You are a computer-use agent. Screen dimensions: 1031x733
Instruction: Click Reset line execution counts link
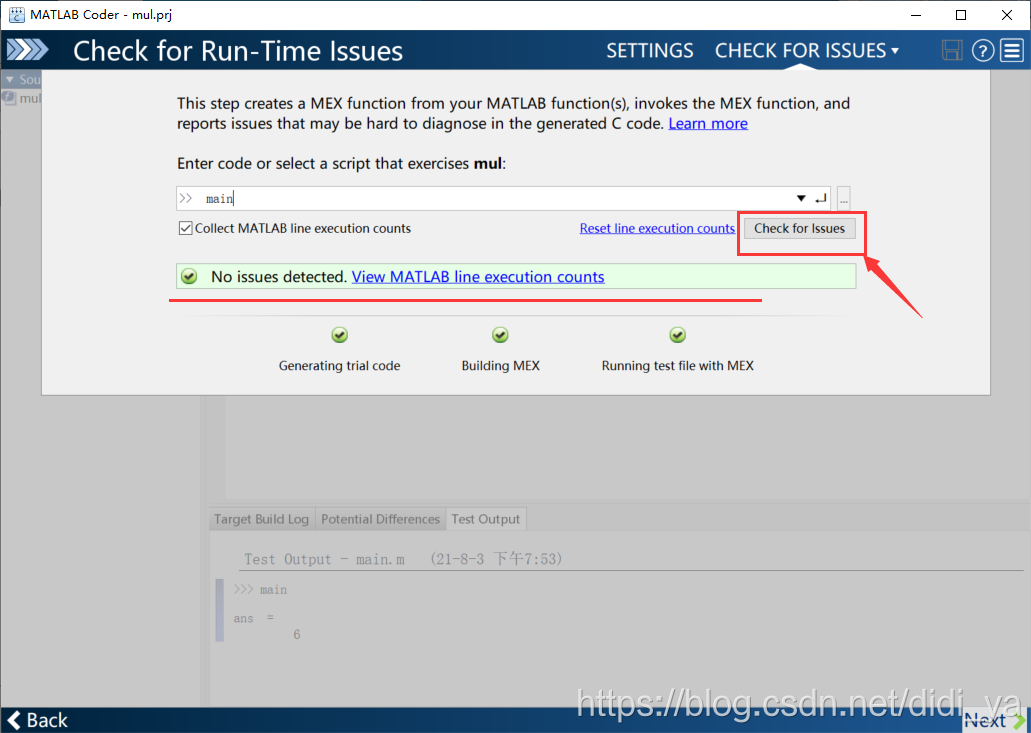[657, 228]
